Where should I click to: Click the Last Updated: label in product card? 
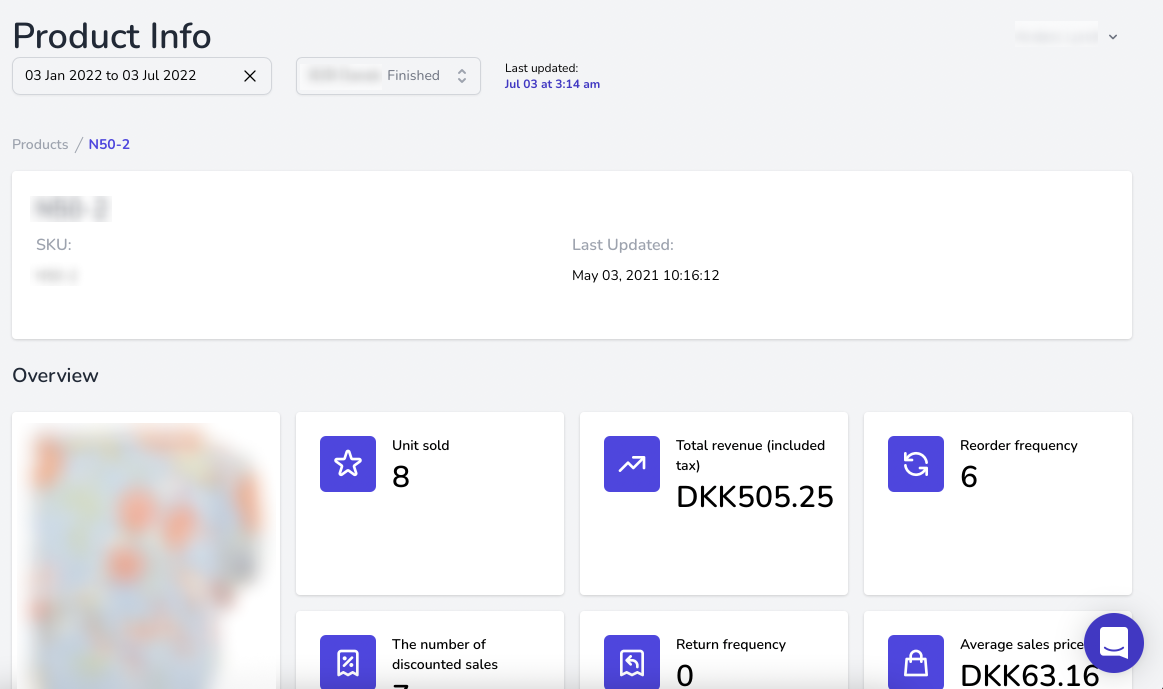pyautogui.click(x=623, y=245)
